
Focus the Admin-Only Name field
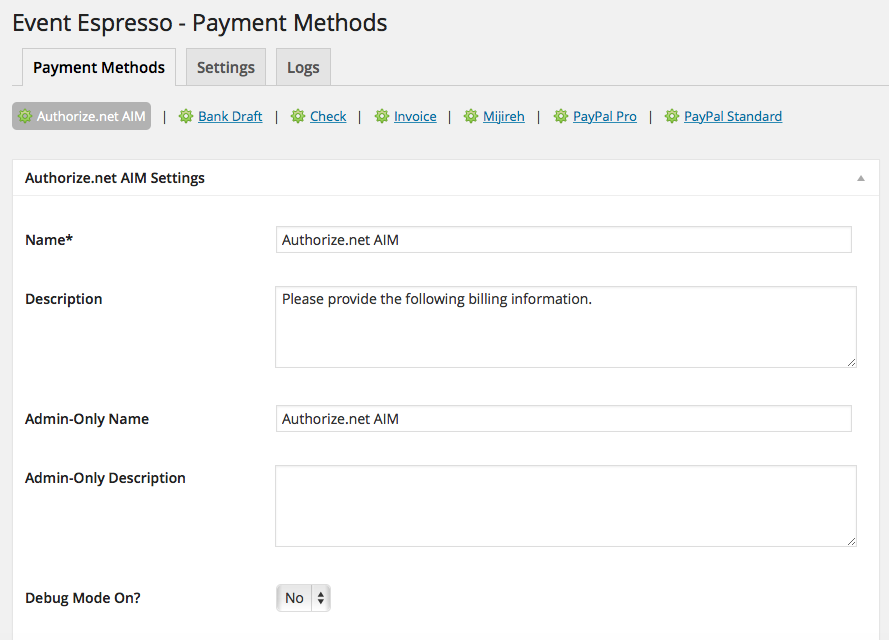(564, 419)
